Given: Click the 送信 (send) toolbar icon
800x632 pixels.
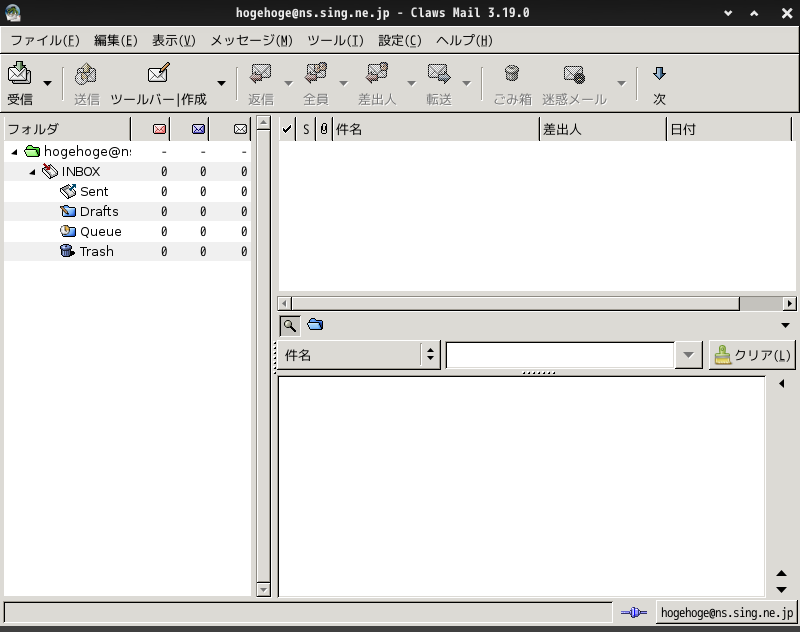Looking at the screenshot, I should pyautogui.click(x=86, y=74).
